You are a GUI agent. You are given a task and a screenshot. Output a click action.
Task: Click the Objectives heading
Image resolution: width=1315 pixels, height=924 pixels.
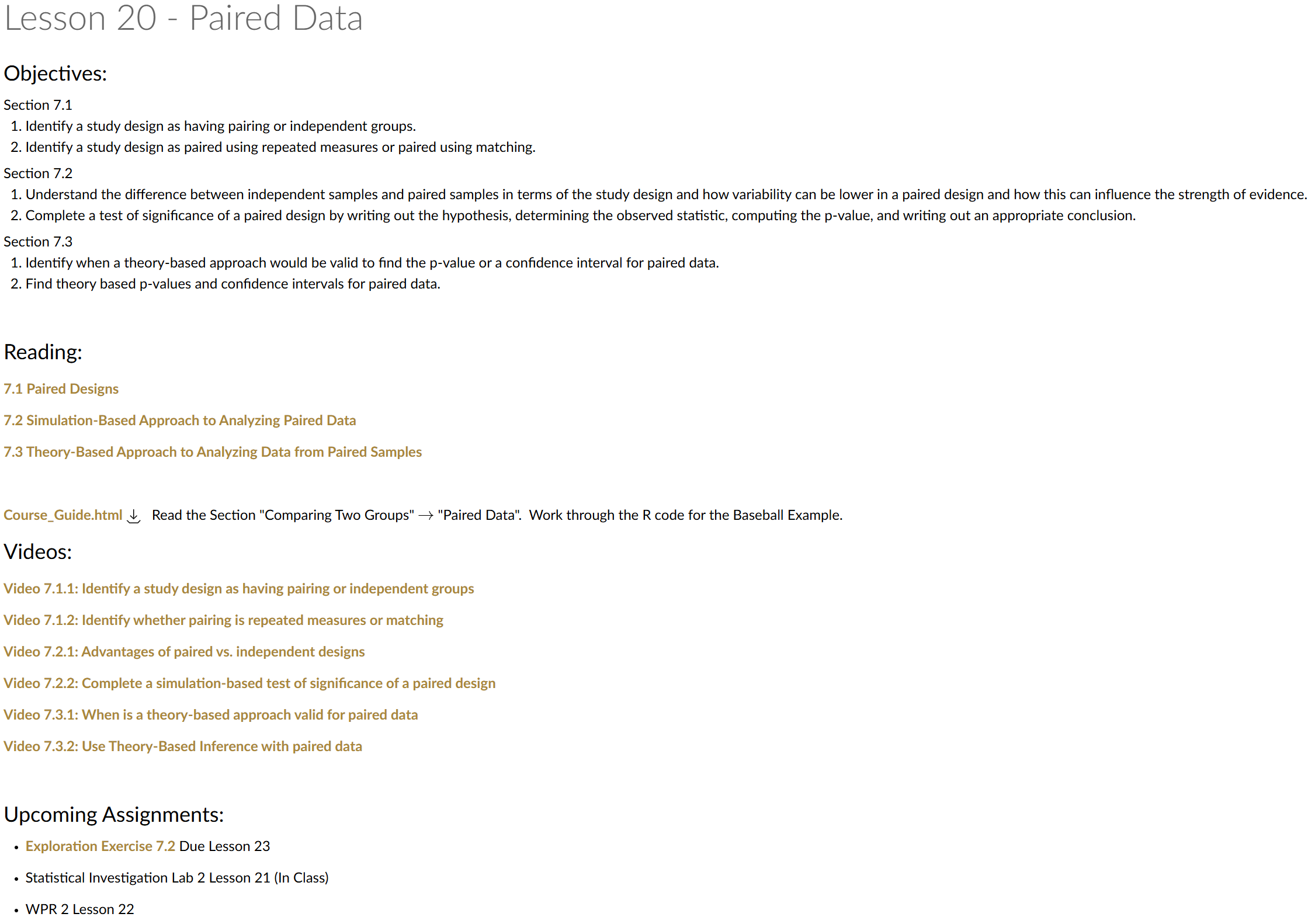[x=55, y=74]
